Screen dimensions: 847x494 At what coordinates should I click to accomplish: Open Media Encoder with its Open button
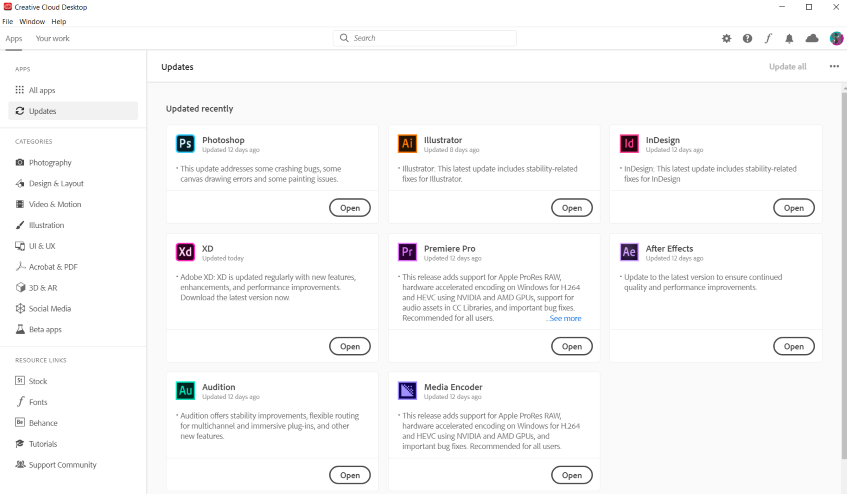pos(572,475)
